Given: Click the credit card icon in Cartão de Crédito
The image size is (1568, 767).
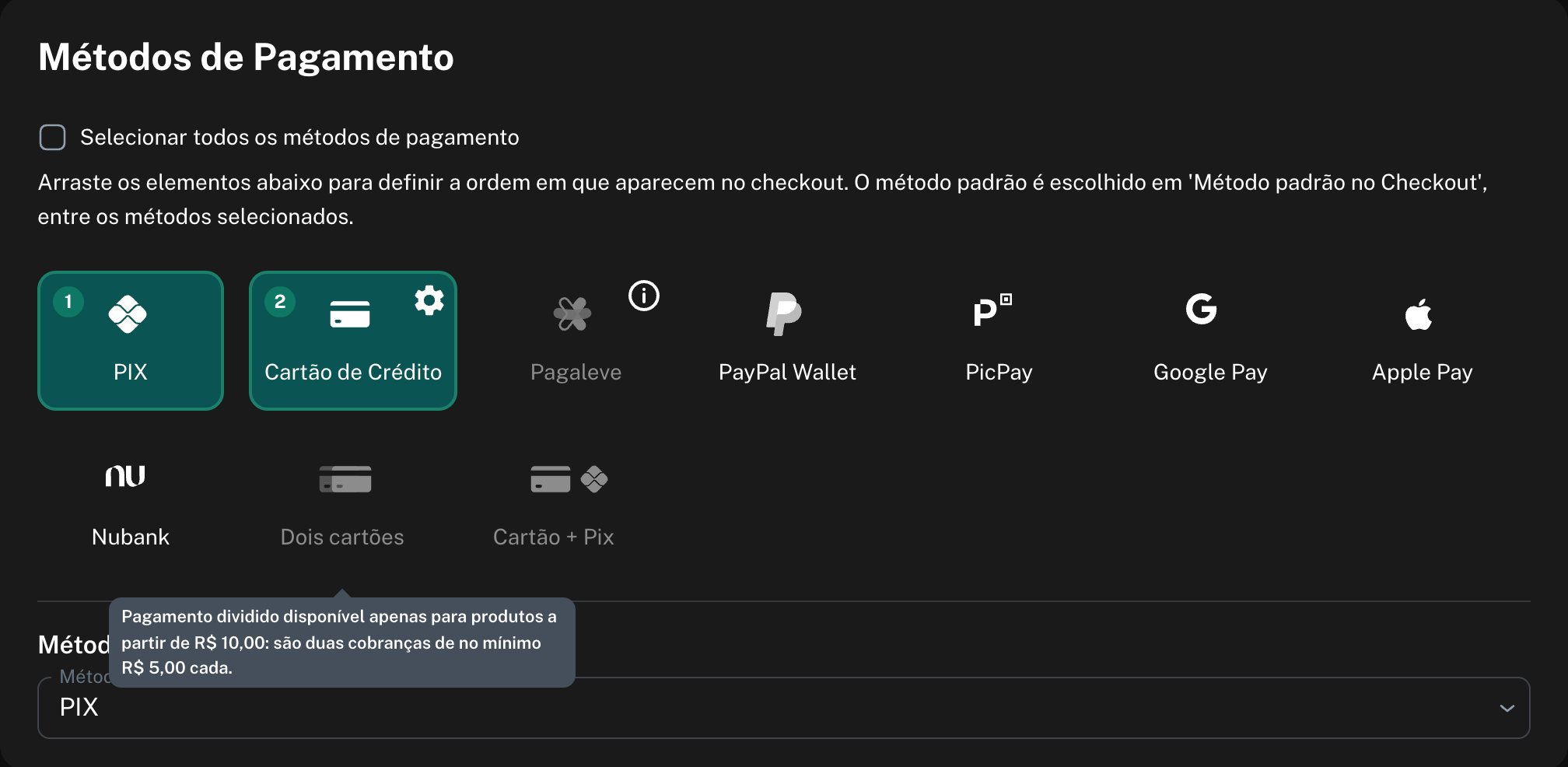Looking at the screenshot, I should (350, 314).
